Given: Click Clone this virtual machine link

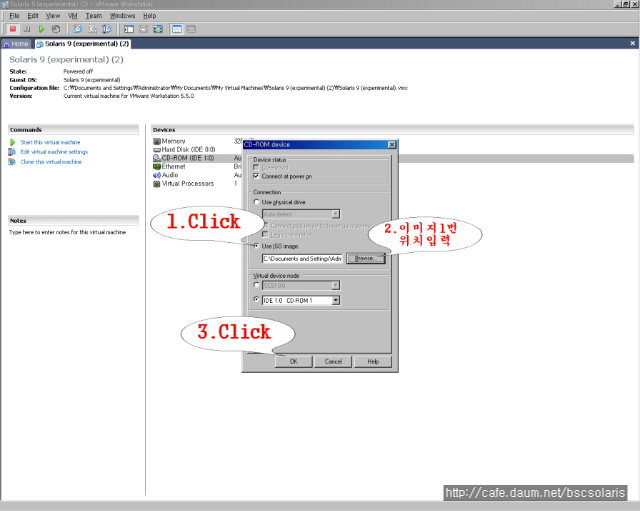Looking at the screenshot, I should click(51, 162).
